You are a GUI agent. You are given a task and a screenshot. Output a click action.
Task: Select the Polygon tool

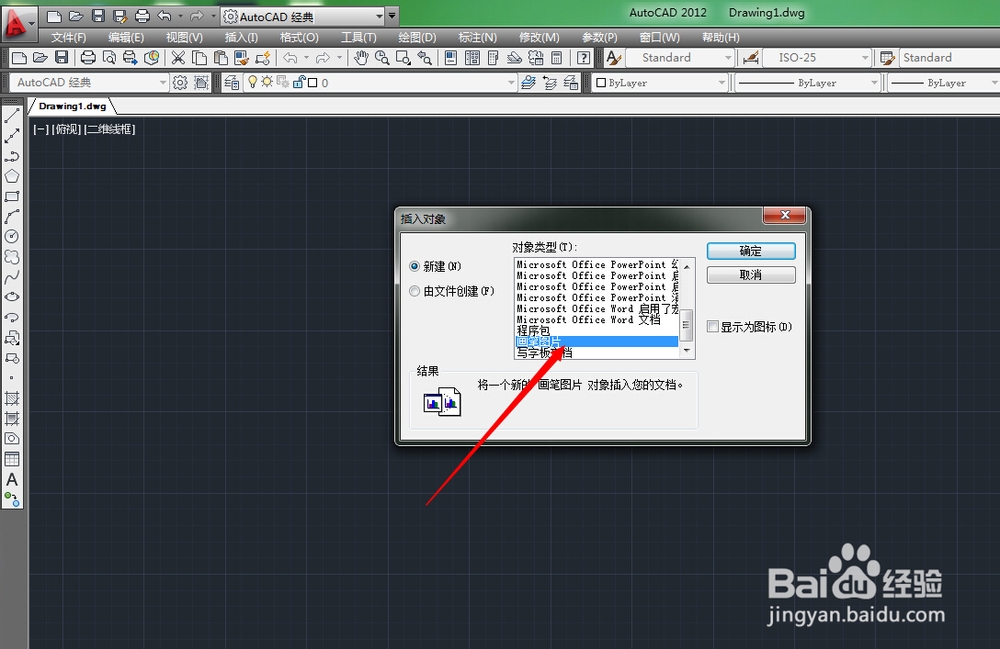point(11,176)
